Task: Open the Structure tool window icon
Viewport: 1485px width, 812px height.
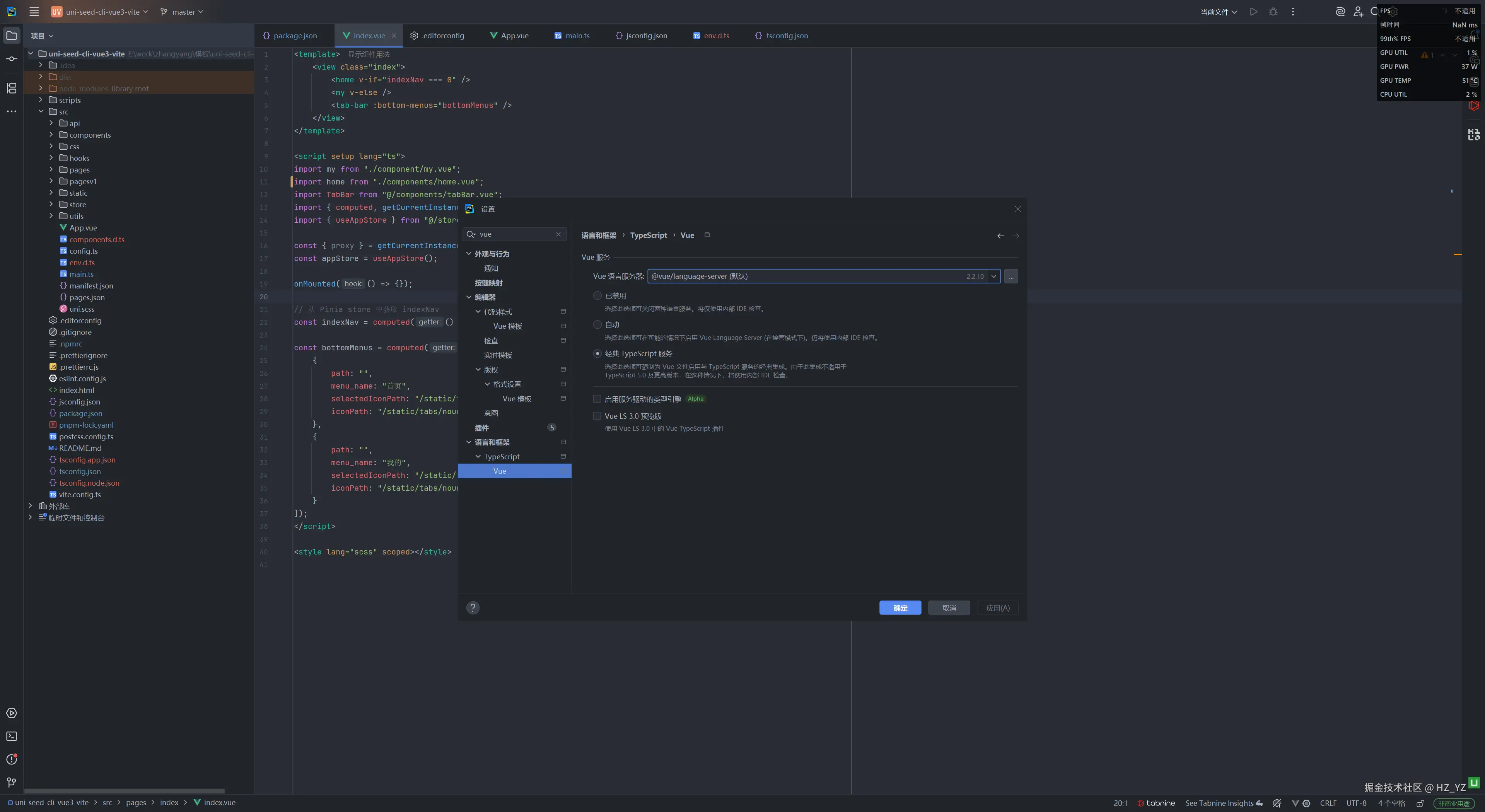Action: [12, 88]
